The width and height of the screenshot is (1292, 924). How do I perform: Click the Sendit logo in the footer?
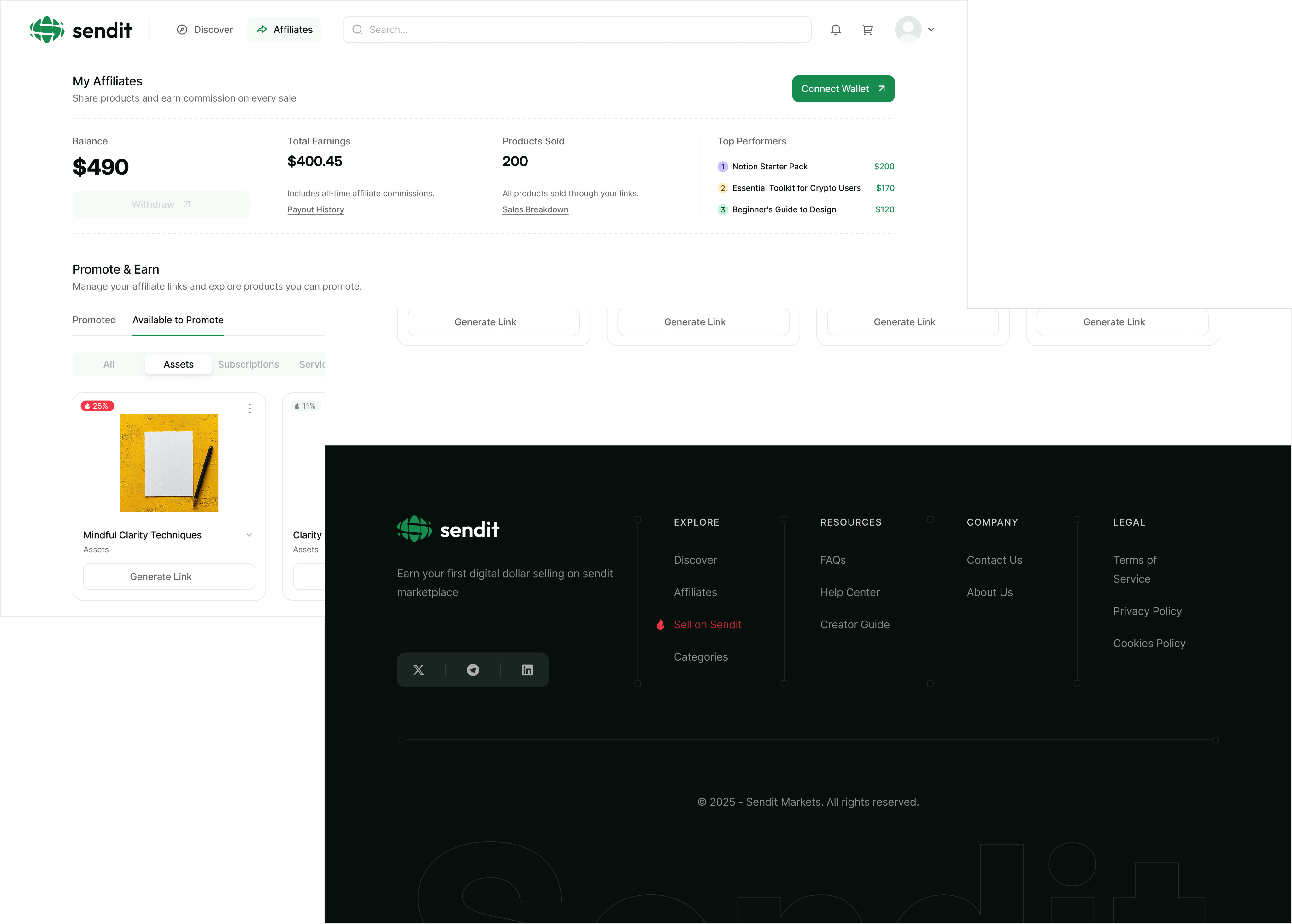[448, 529]
